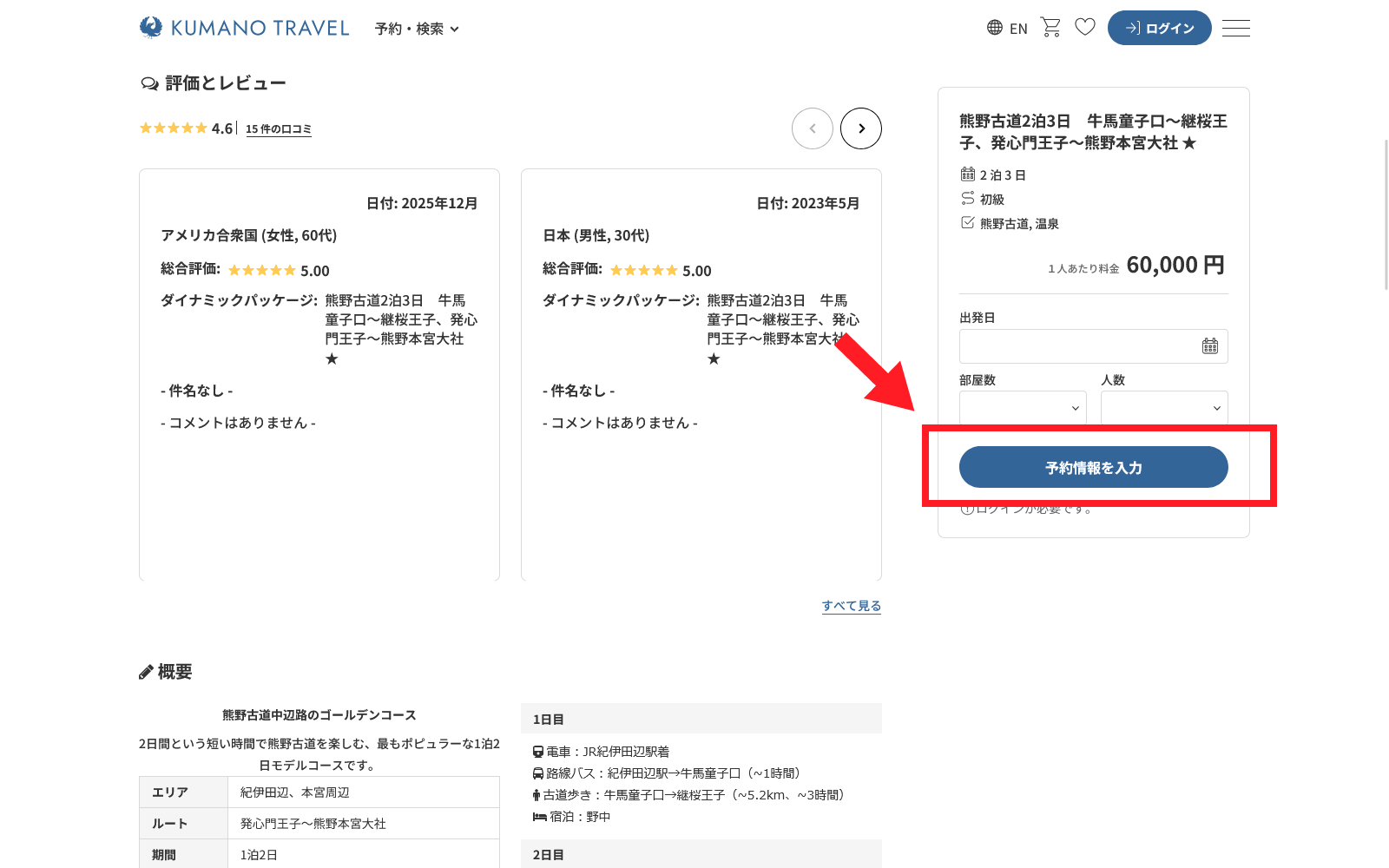The width and height of the screenshot is (1389, 868).
Task: Open the favorites heart icon
Action: [x=1085, y=28]
